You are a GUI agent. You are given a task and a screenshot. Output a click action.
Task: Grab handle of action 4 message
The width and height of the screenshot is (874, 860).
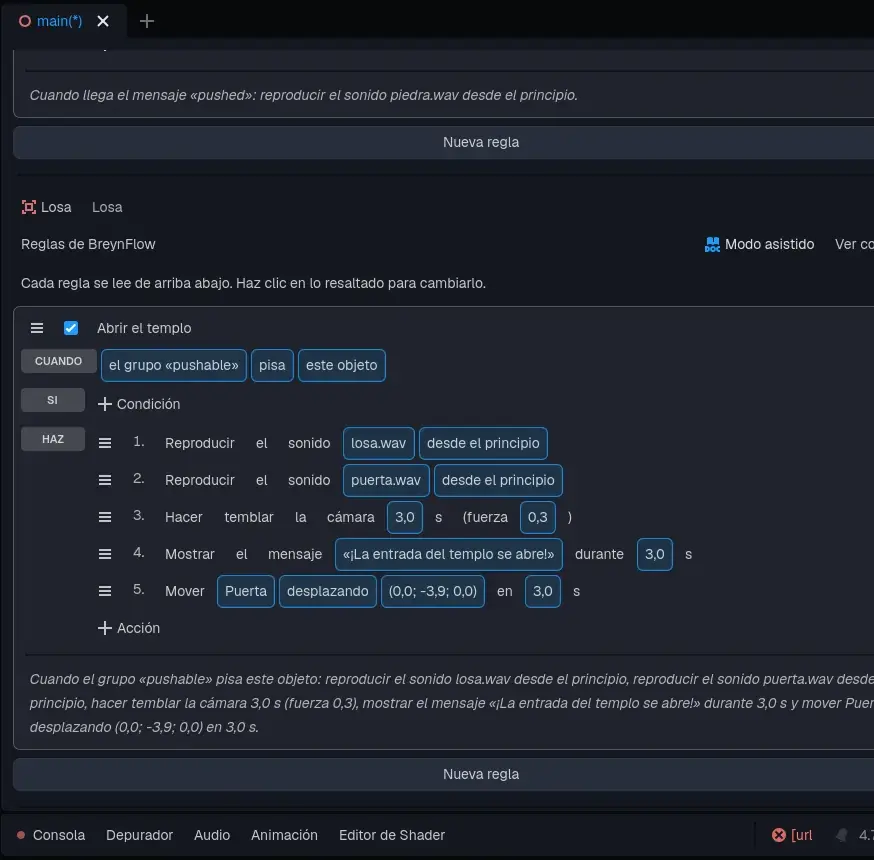click(105, 554)
